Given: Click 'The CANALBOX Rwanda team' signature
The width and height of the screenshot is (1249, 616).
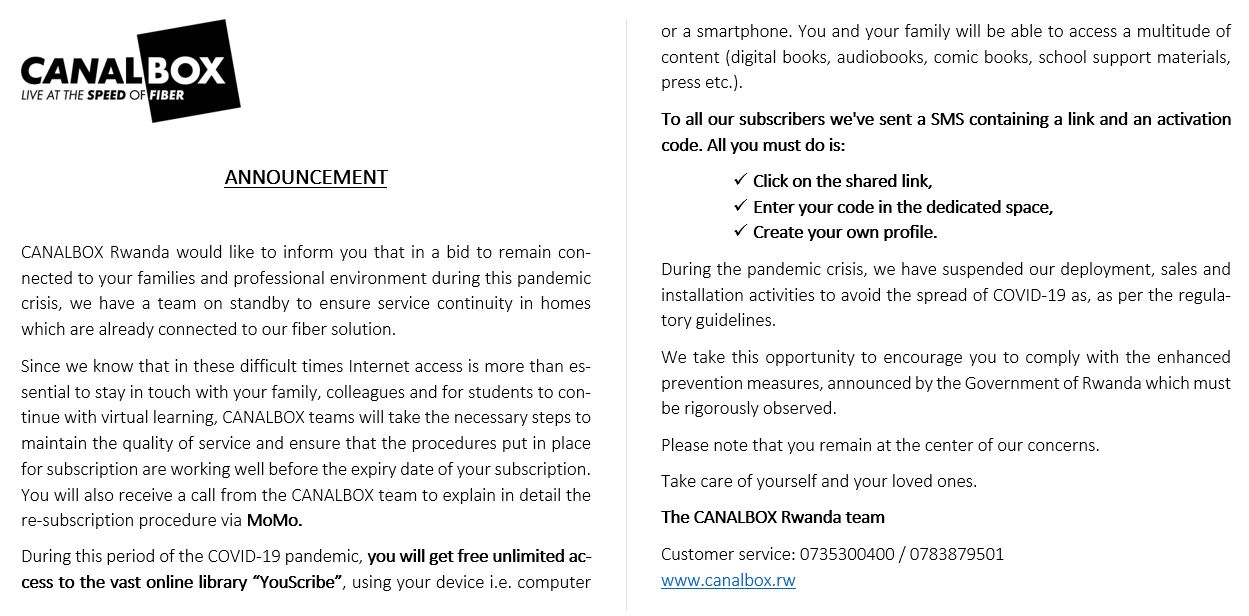Looking at the screenshot, I should pyautogui.click(x=773, y=517).
